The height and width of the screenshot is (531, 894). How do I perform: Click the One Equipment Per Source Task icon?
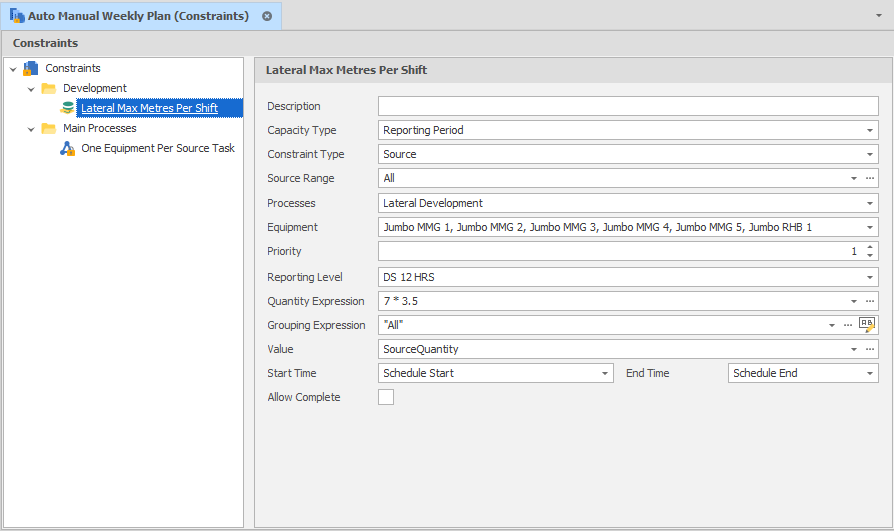[67, 148]
